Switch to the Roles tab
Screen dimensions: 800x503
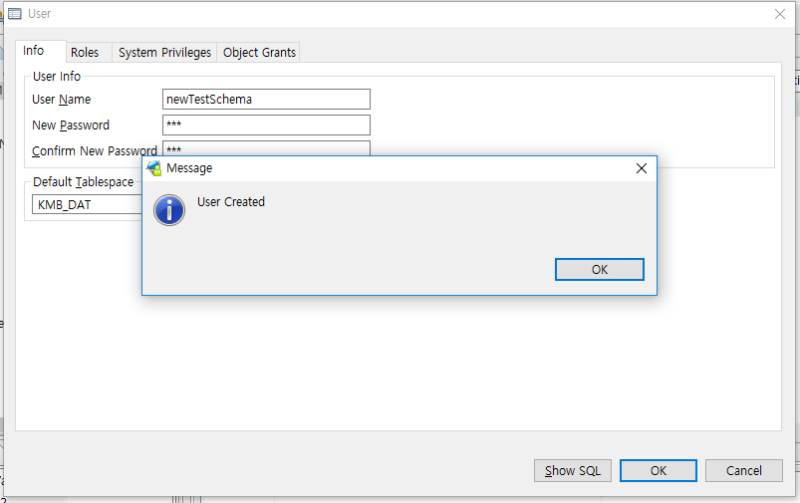(x=85, y=53)
